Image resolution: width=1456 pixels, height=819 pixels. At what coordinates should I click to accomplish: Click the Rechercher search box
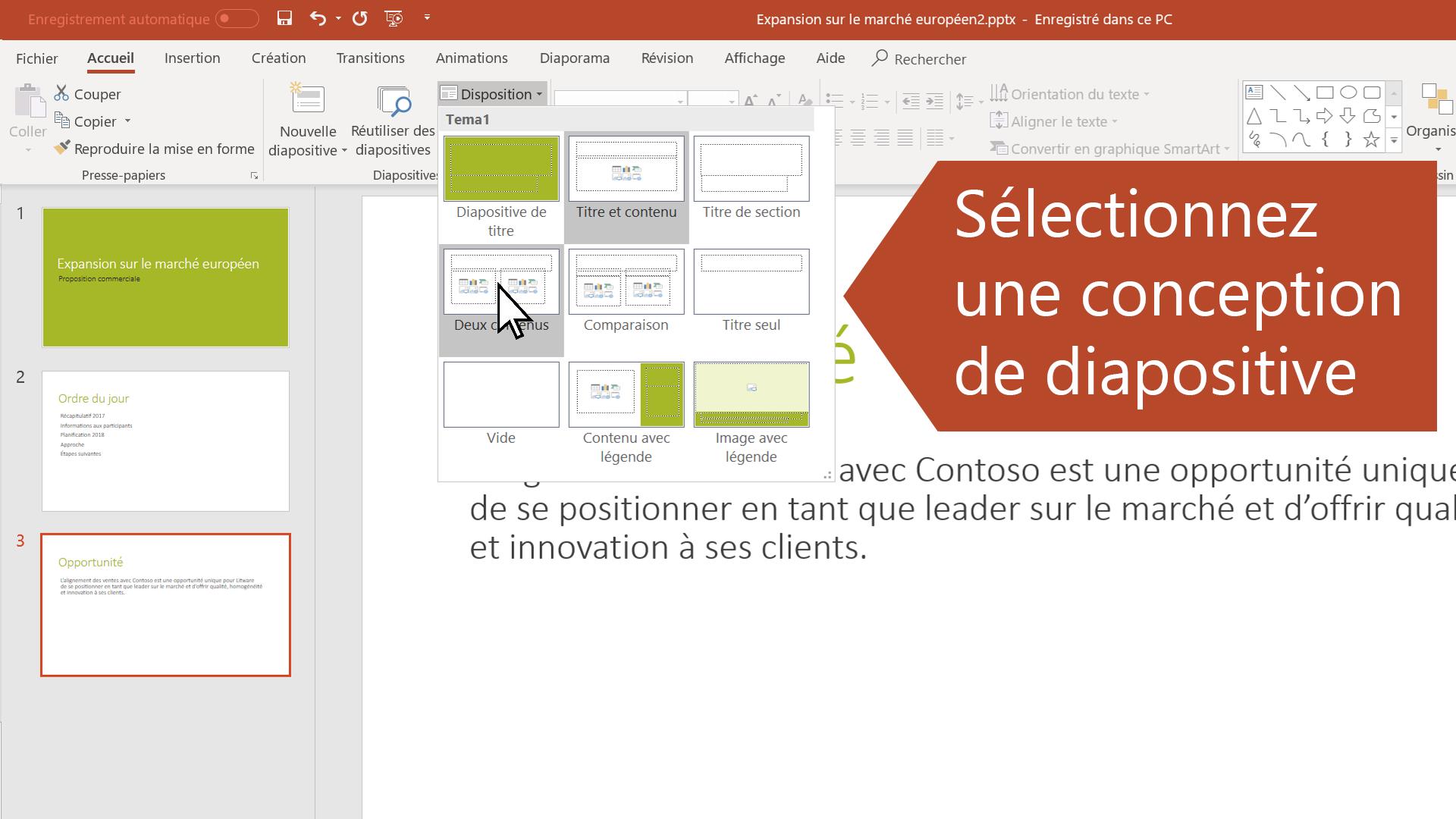coord(919,58)
